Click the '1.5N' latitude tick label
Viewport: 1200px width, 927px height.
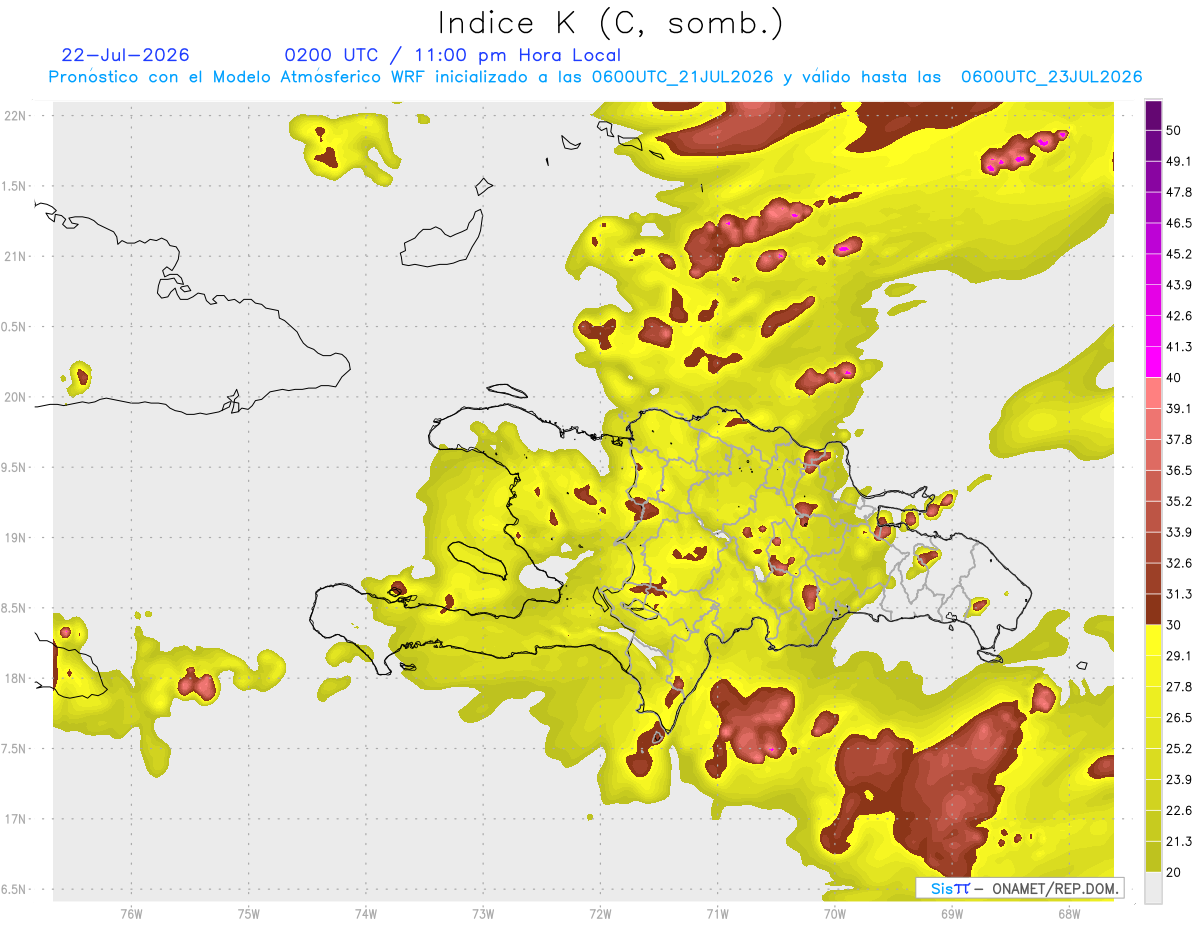coord(14,186)
